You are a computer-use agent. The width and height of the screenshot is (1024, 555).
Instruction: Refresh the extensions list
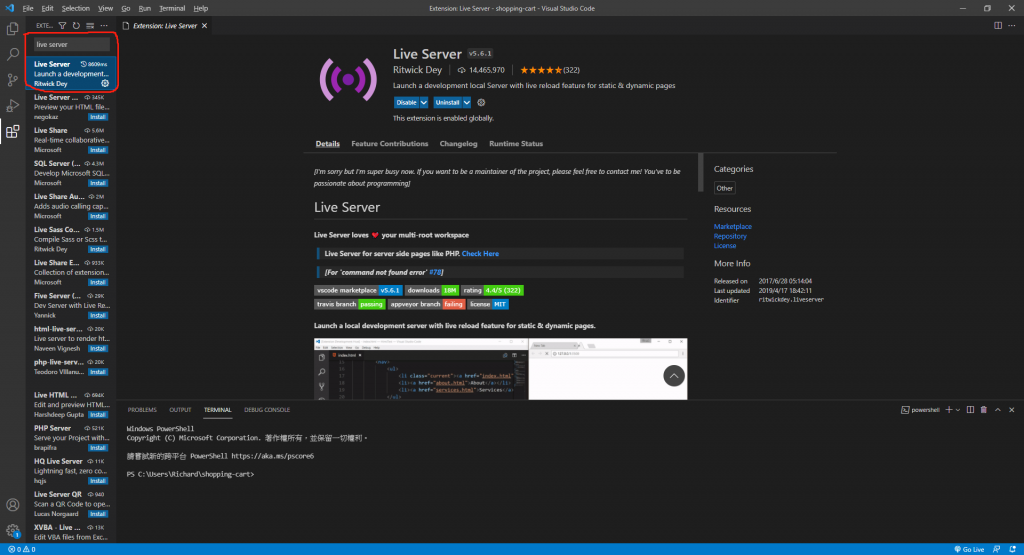(76, 25)
